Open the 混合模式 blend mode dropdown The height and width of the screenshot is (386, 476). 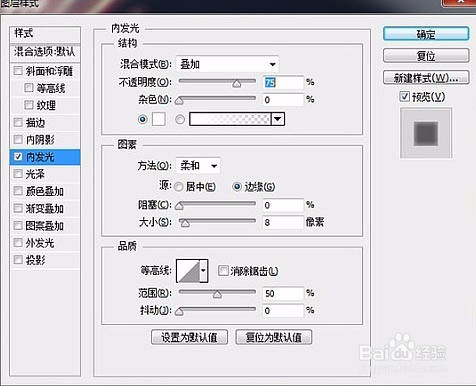227,64
